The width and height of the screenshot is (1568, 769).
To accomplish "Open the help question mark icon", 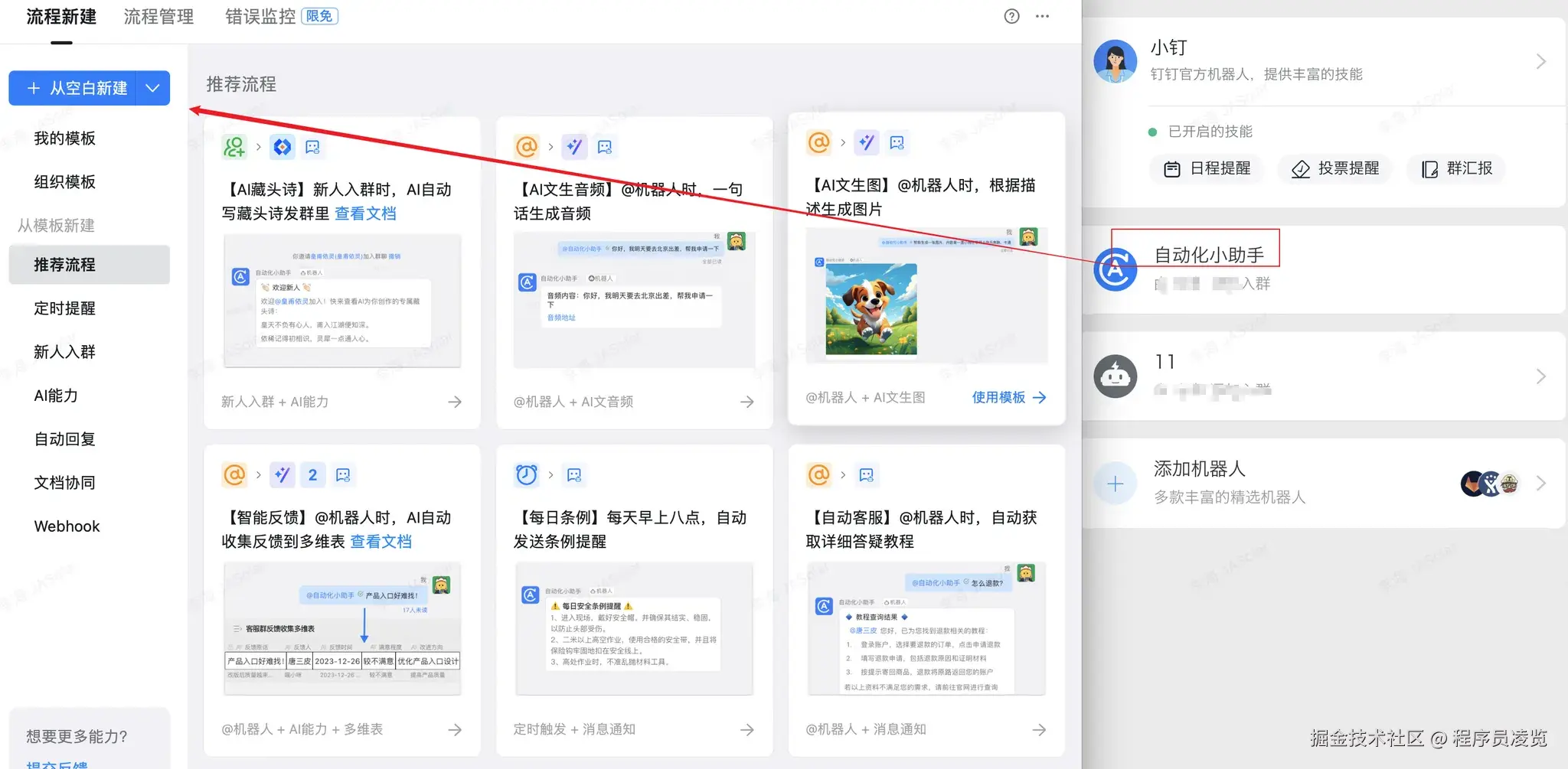I will 1011,16.
